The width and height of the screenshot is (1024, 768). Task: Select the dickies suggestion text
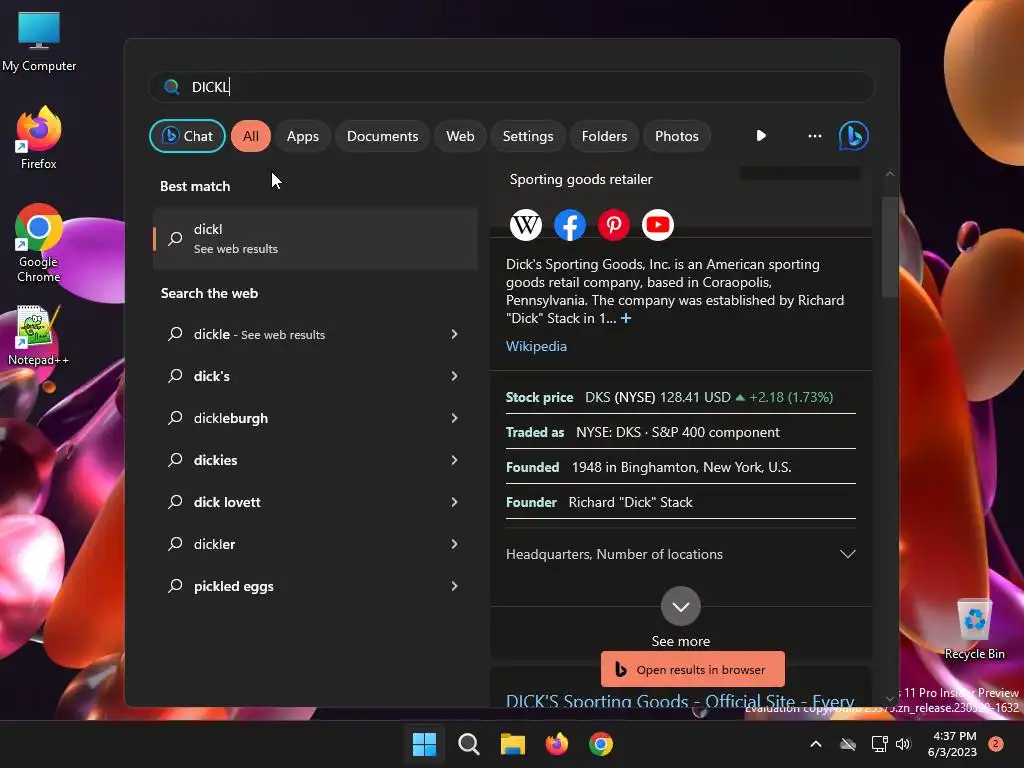click(x=216, y=460)
